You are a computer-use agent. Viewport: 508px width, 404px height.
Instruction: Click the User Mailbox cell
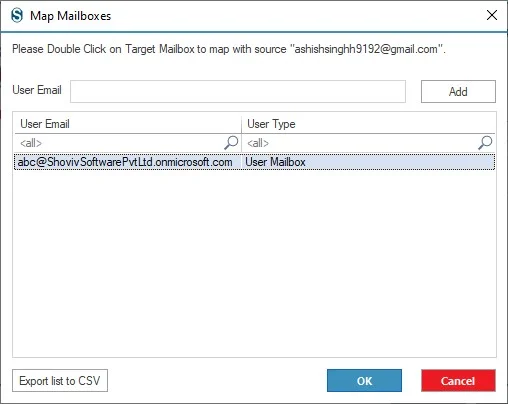[x=368, y=162]
